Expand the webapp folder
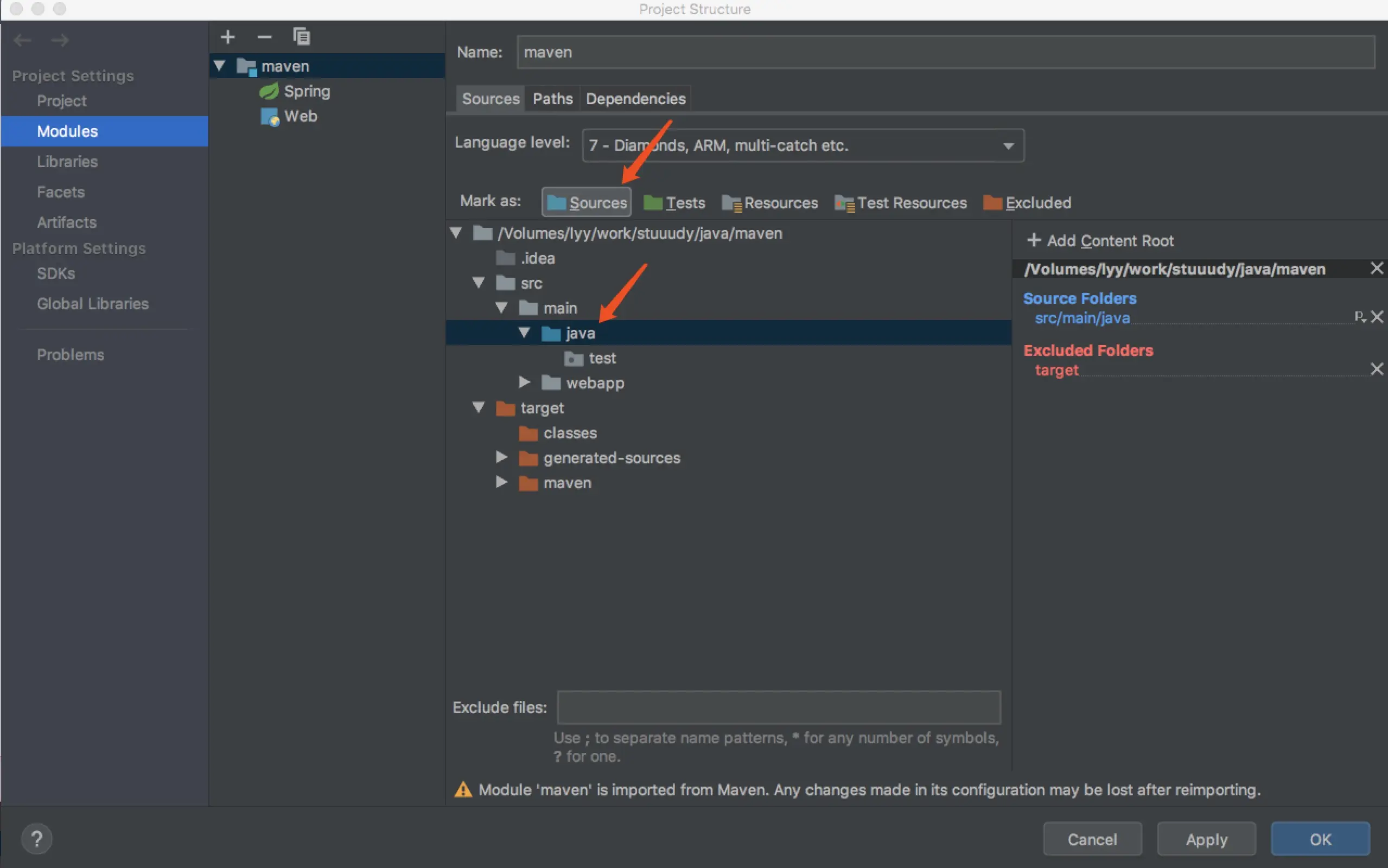The image size is (1388, 868). [x=524, y=382]
